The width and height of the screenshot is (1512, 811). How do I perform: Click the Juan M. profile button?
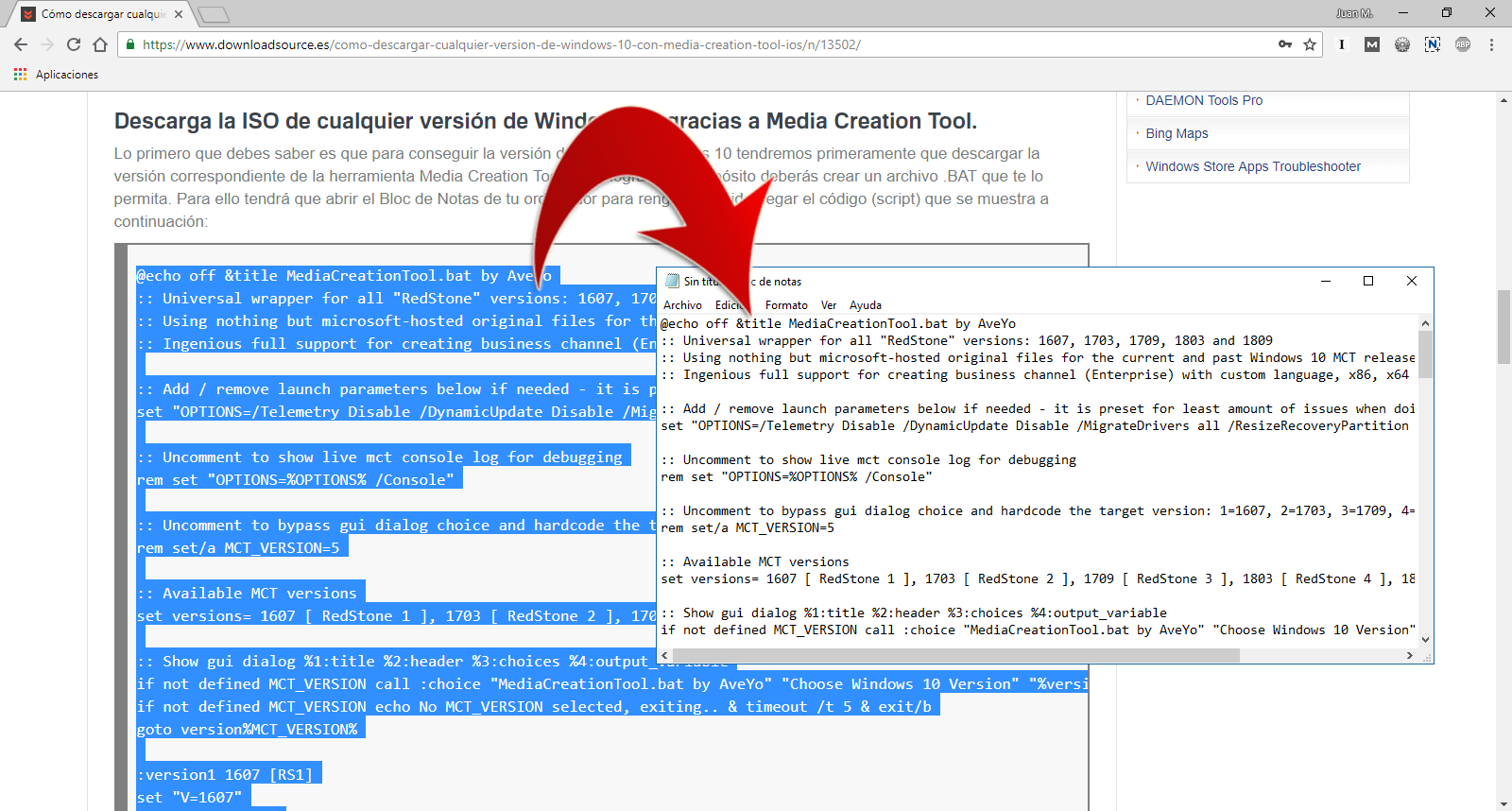[1354, 13]
